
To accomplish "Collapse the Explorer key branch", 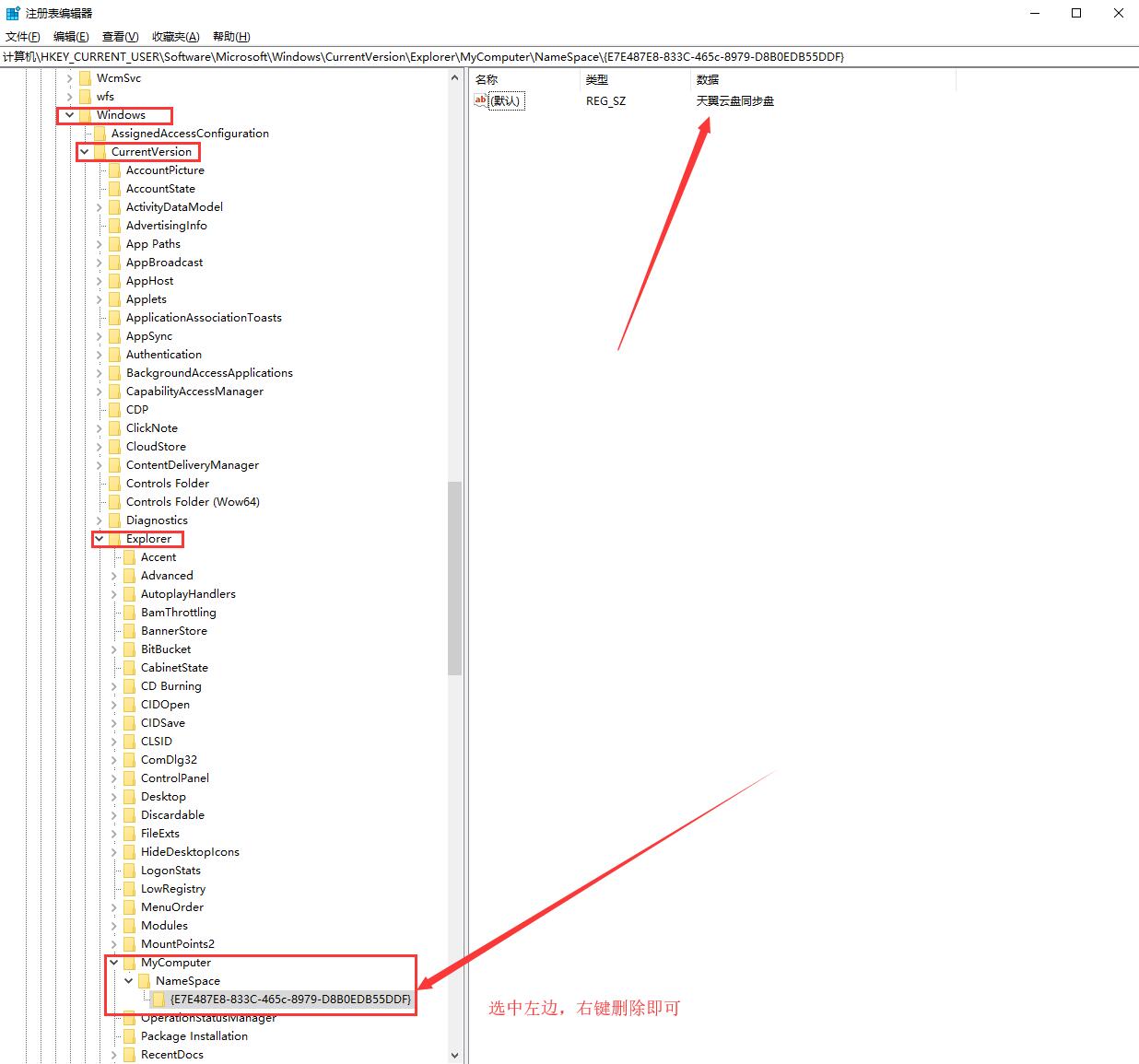I will coord(100,539).
